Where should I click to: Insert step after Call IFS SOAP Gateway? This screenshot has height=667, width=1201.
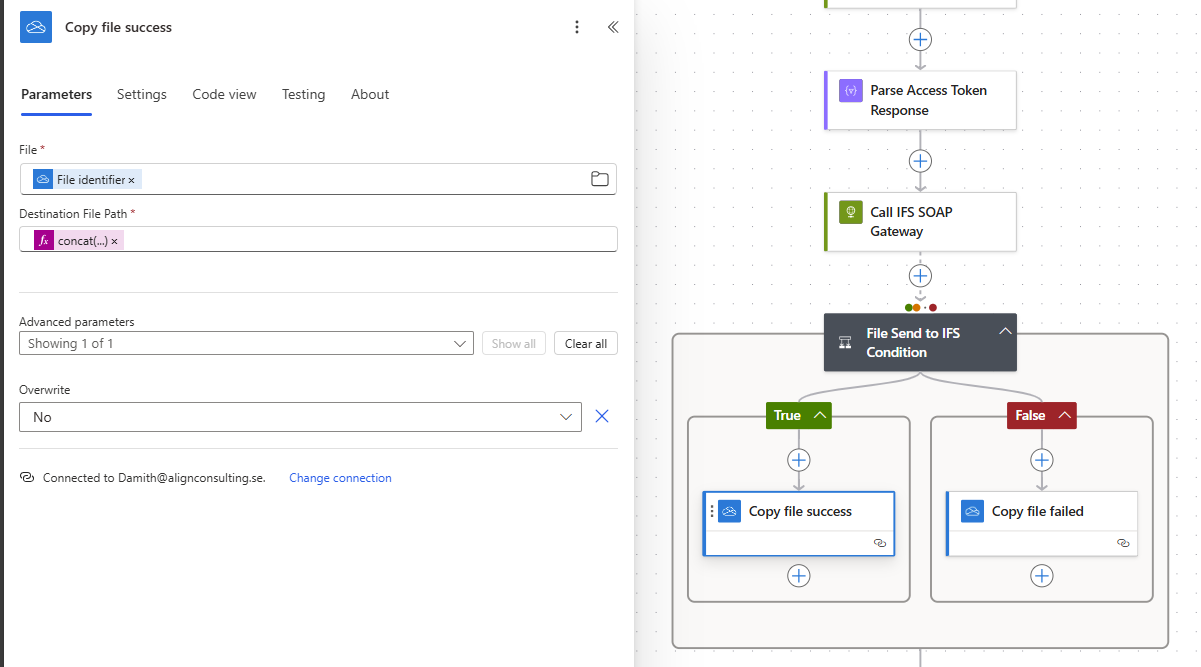pos(920,276)
